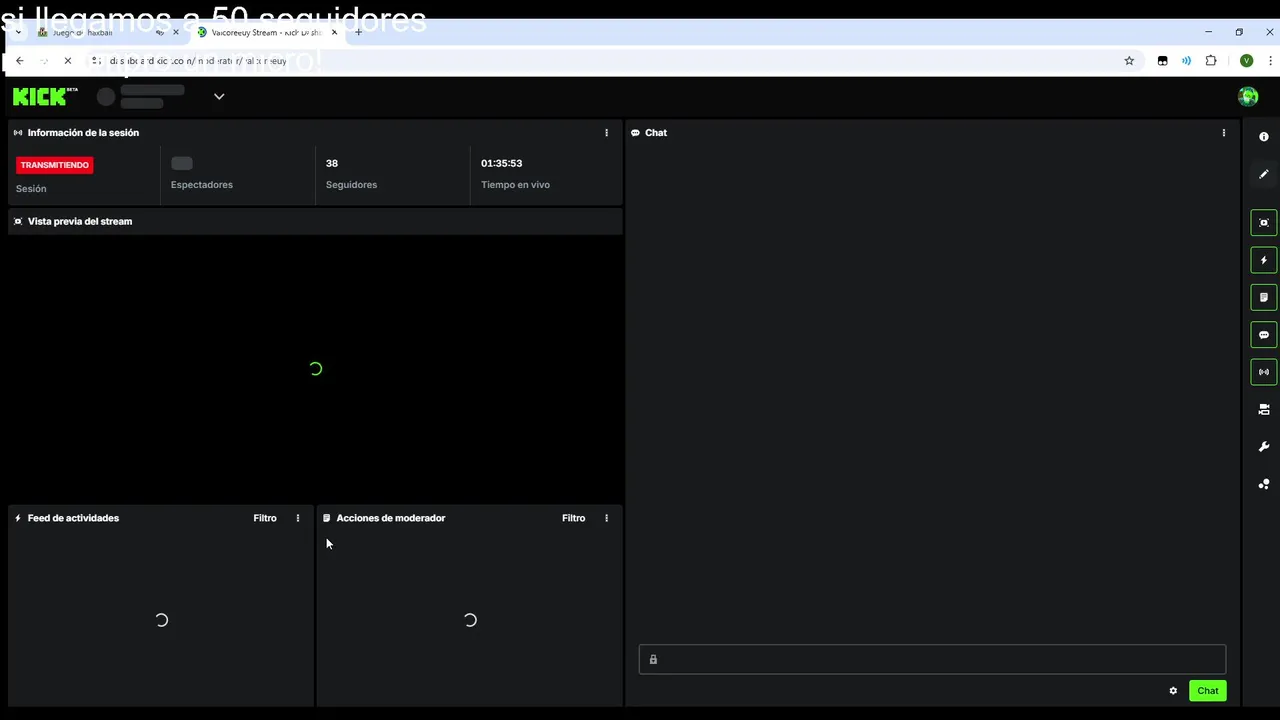Image resolution: width=1280 pixels, height=720 pixels.
Task: Click the camera icon in right sidebar
Action: coord(1264,410)
